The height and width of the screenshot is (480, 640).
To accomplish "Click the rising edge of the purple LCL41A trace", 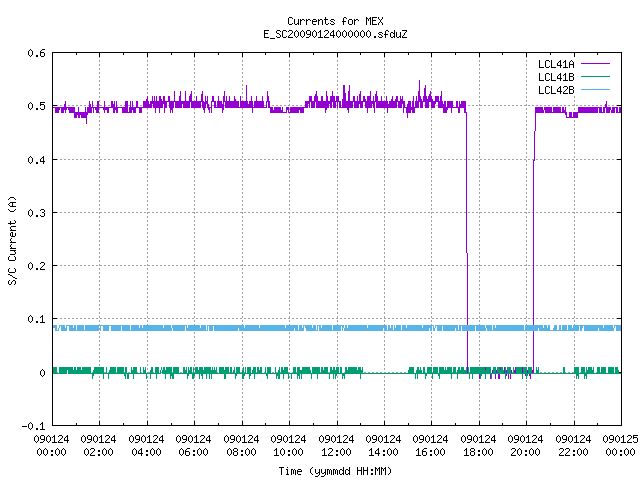I will 533,241.
